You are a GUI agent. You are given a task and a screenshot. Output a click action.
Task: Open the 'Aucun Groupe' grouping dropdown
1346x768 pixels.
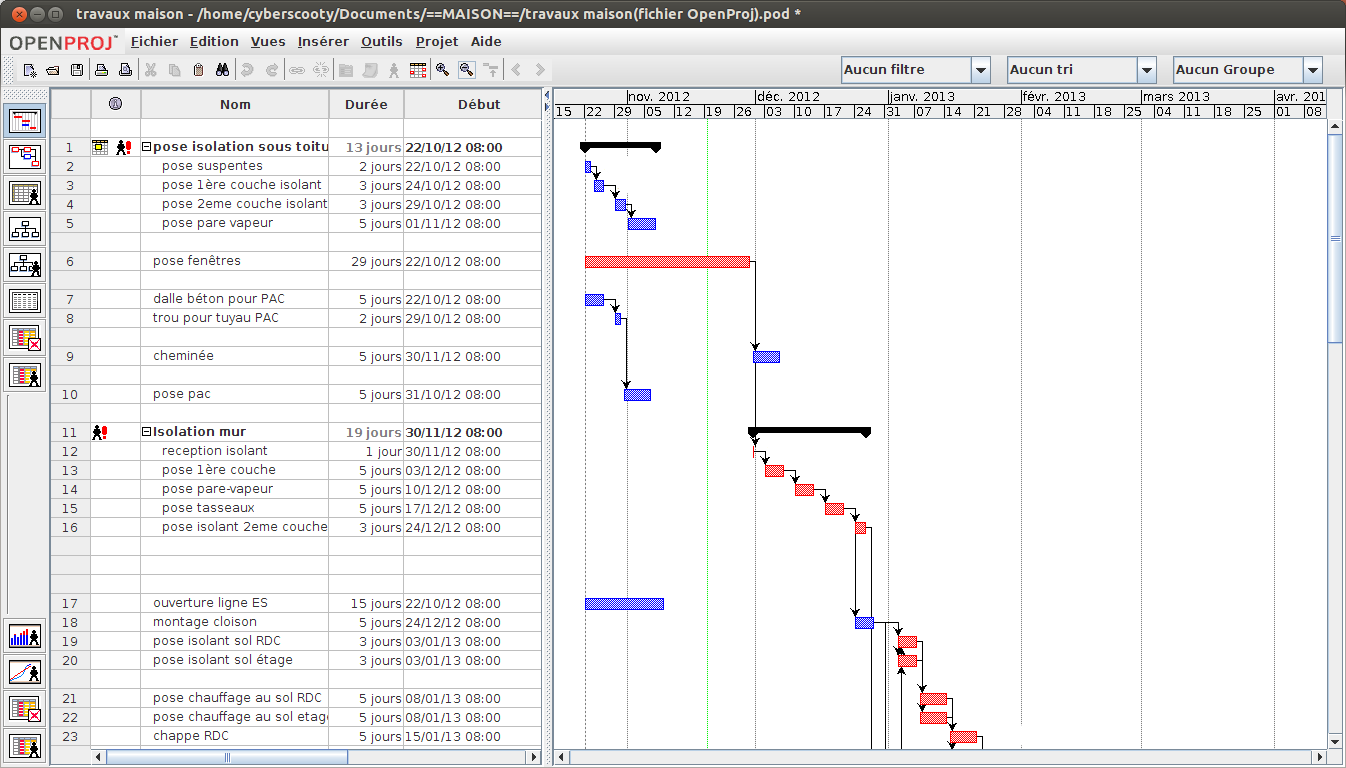pos(1313,70)
